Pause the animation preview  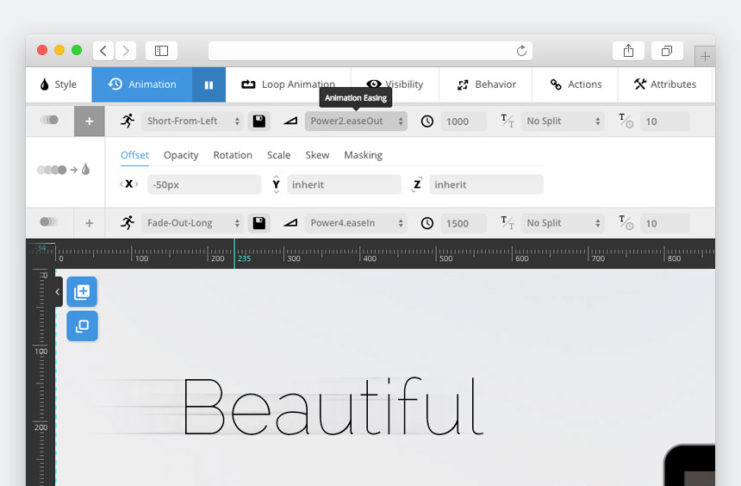pos(209,85)
